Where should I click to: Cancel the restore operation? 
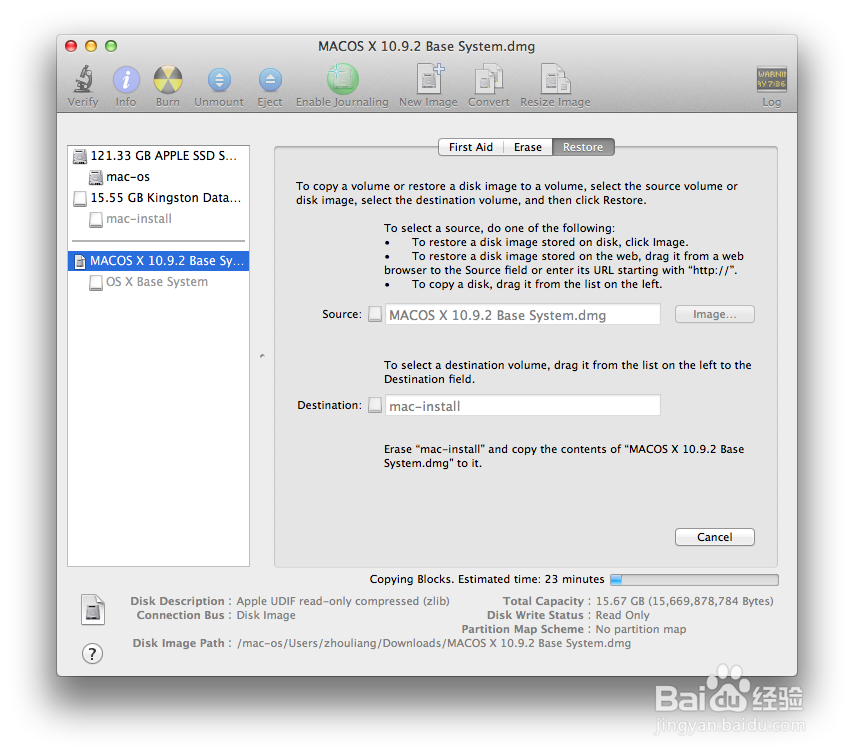pos(715,537)
